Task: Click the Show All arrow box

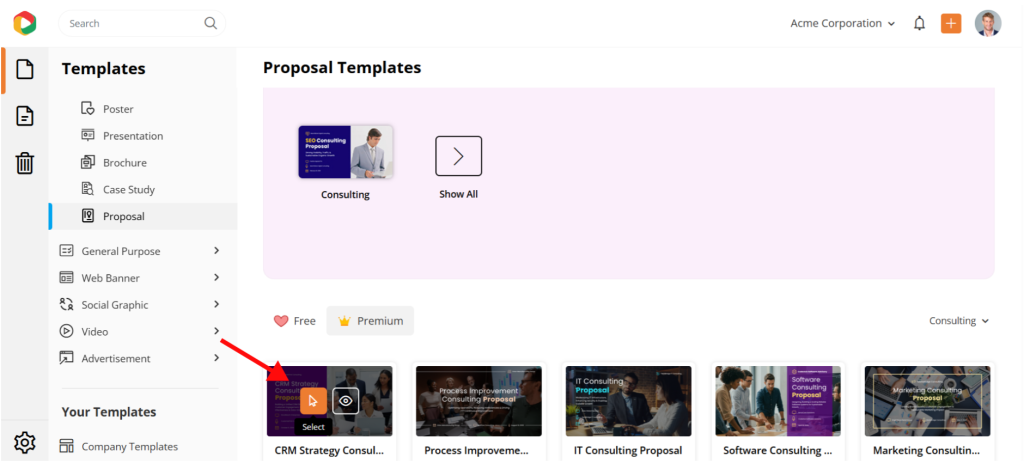Action: [x=458, y=156]
